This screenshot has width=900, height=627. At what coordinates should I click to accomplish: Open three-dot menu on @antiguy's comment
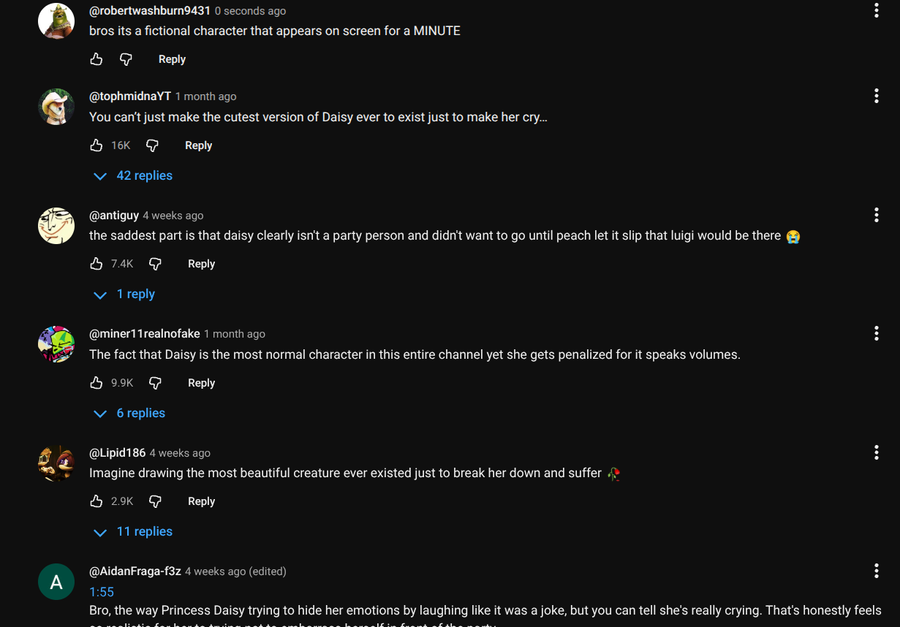tap(876, 215)
